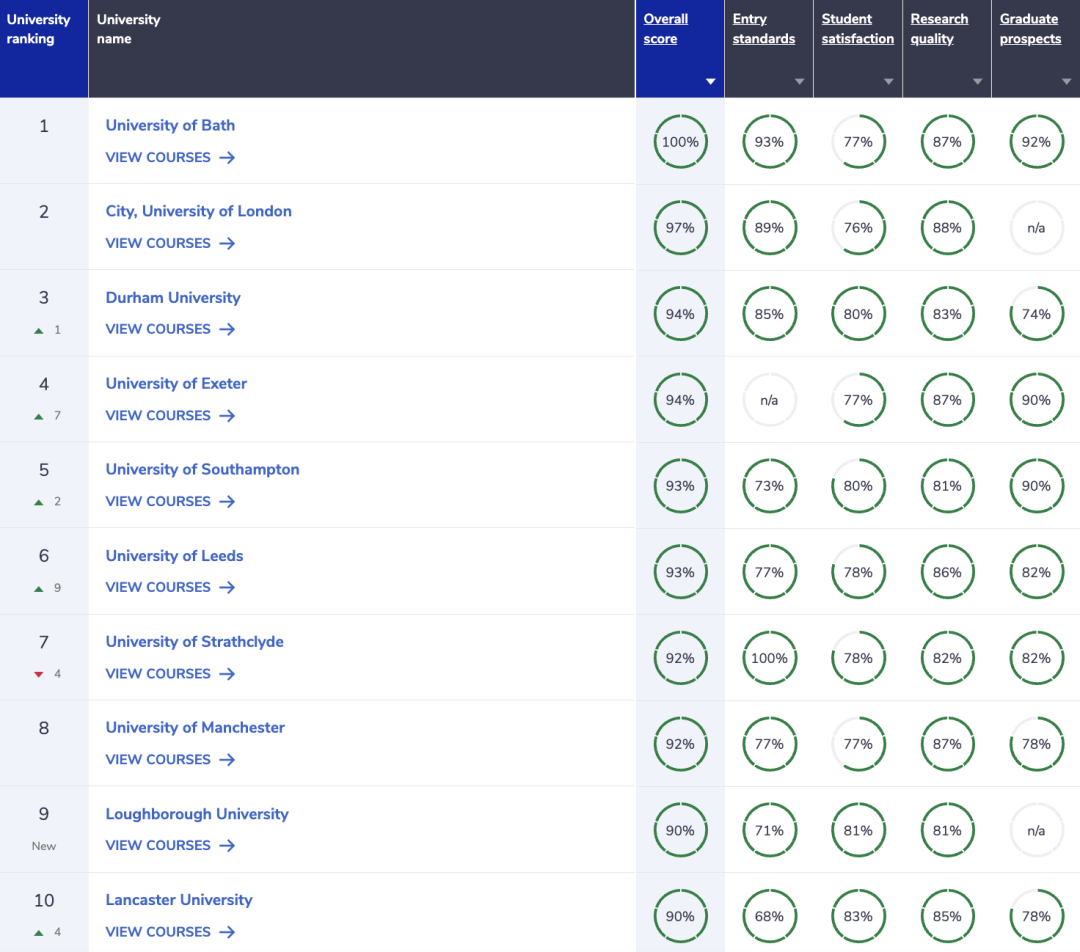The image size is (1080, 952).
Task: Click City University's n/a graduate prospects circle
Action: tap(1036, 228)
